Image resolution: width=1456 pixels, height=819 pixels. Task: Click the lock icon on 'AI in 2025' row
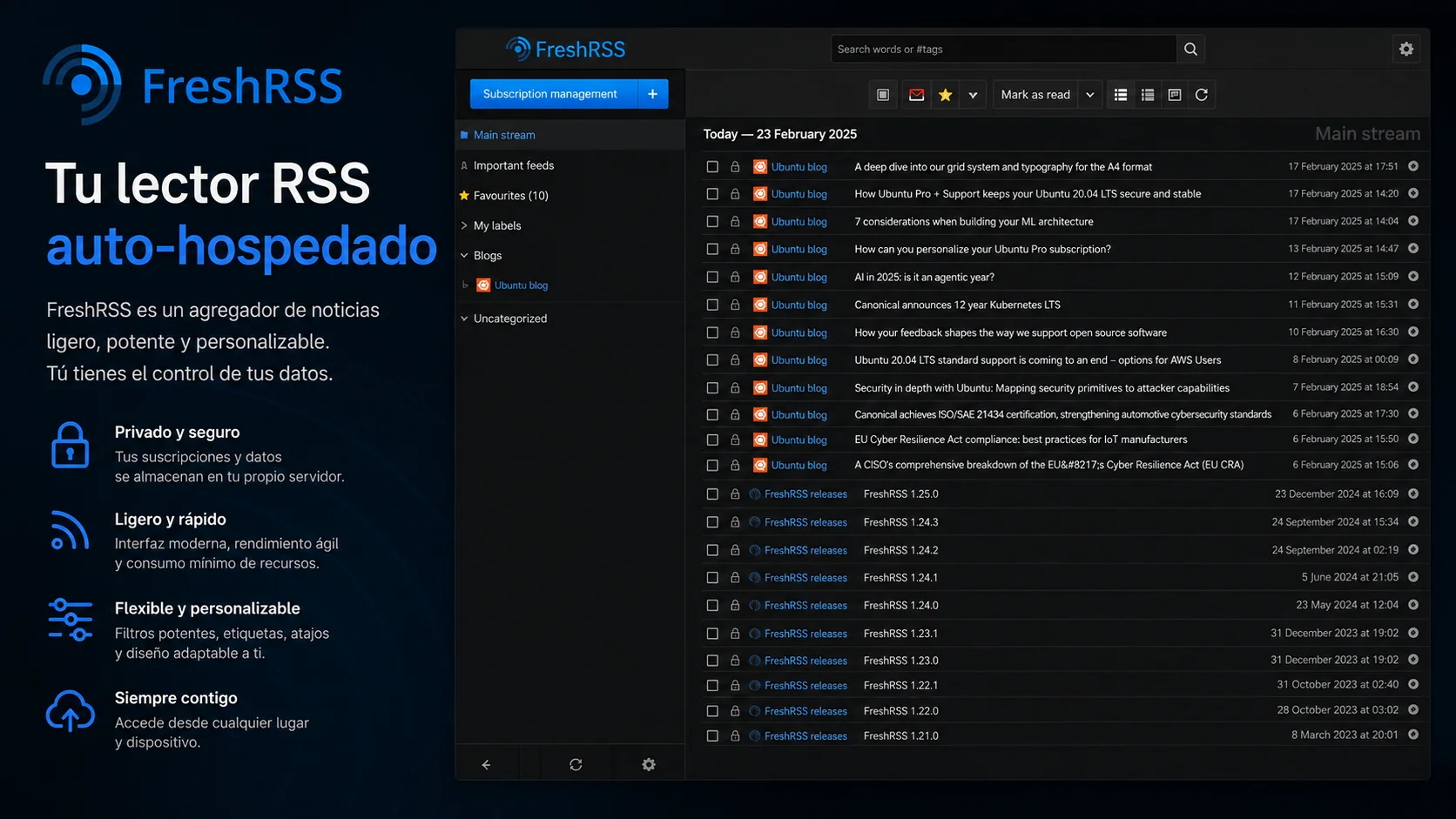[735, 277]
